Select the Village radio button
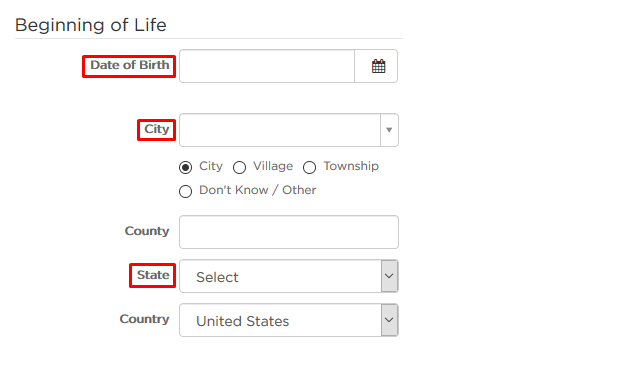Viewport: 634px width, 366px height. click(x=239, y=167)
